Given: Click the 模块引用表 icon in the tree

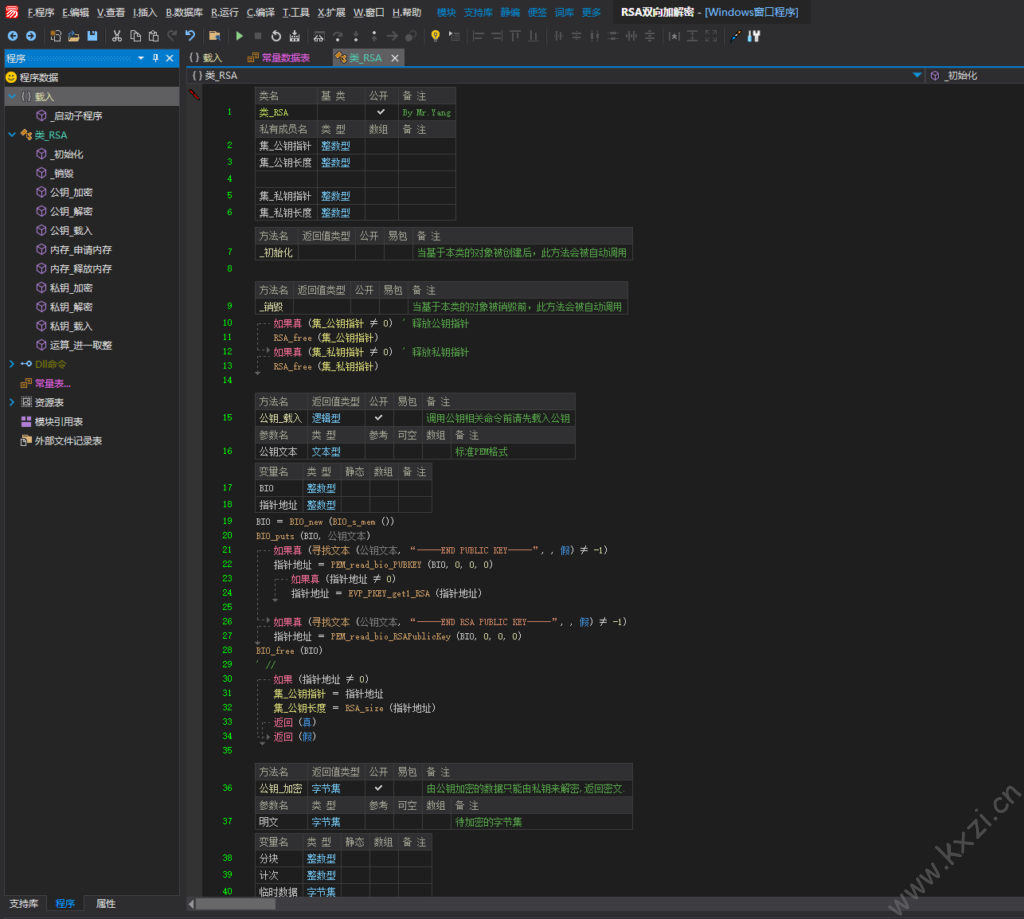Looking at the screenshot, I should (x=26, y=421).
